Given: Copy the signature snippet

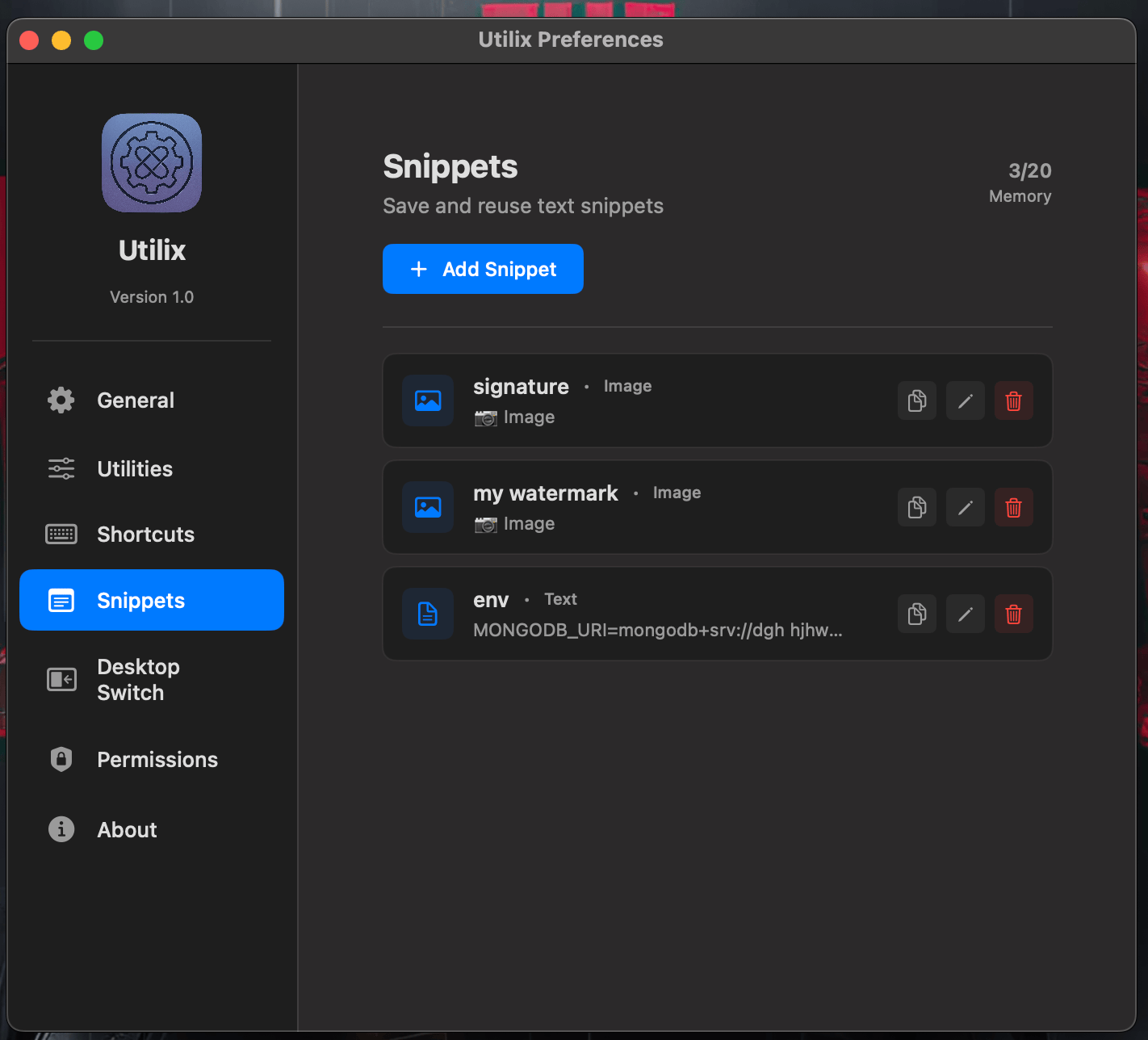Looking at the screenshot, I should (917, 400).
